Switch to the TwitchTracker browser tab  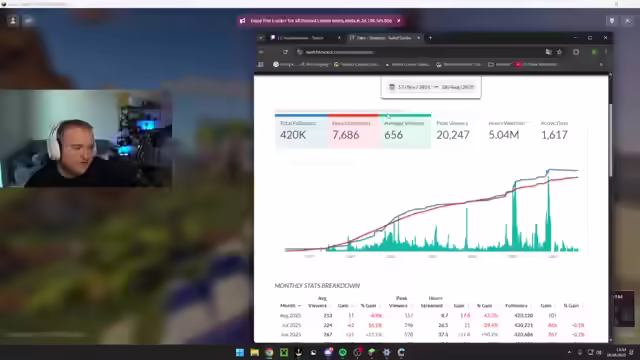coord(384,38)
